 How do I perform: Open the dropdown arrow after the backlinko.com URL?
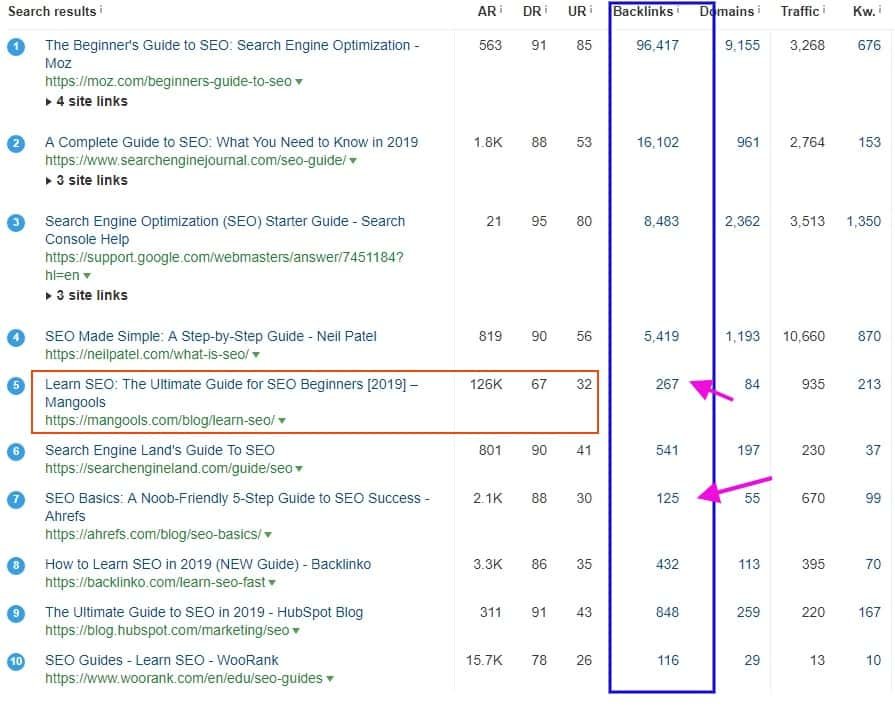pos(273,583)
